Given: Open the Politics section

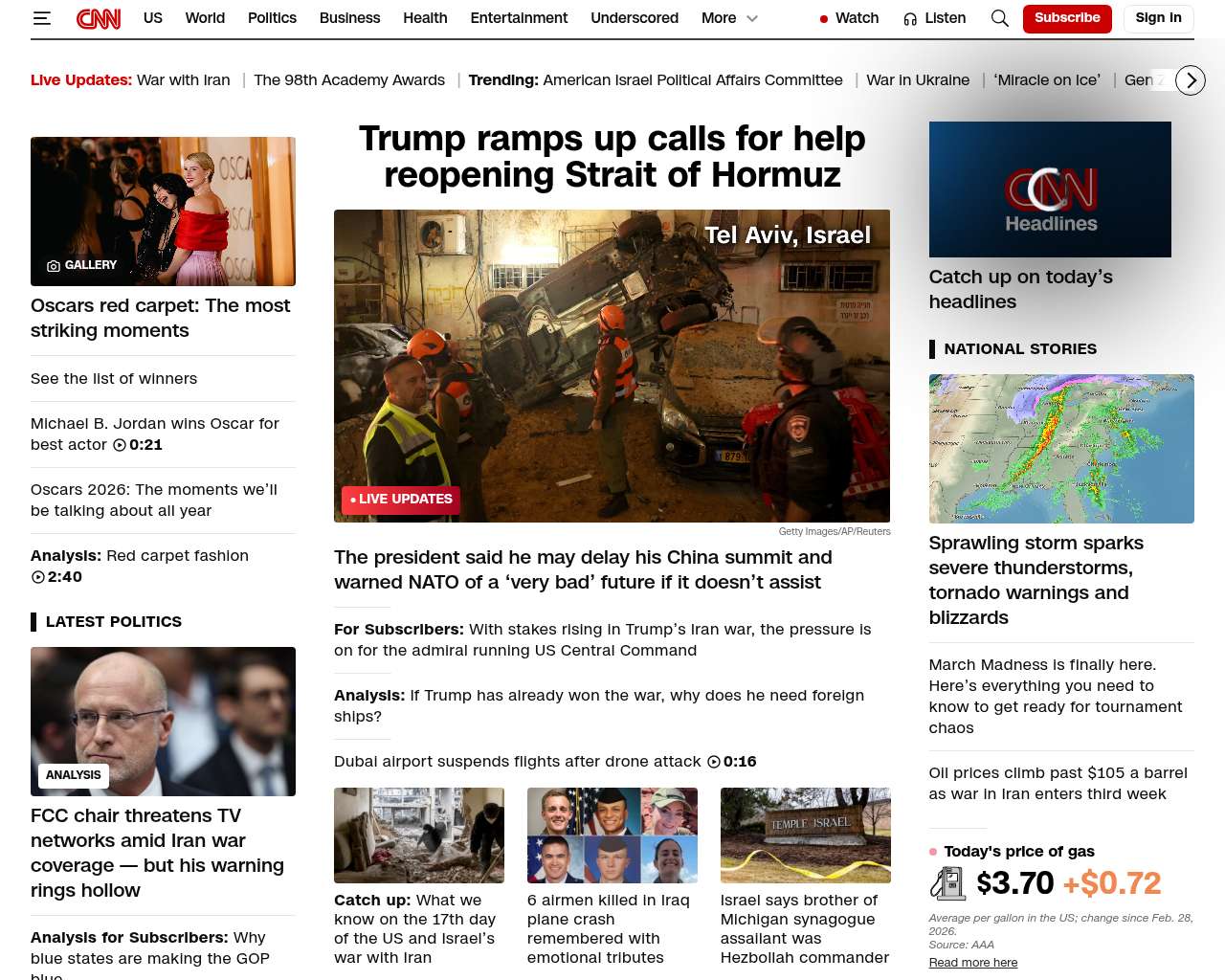Looking at the screenshot, I should click(272, 18).
